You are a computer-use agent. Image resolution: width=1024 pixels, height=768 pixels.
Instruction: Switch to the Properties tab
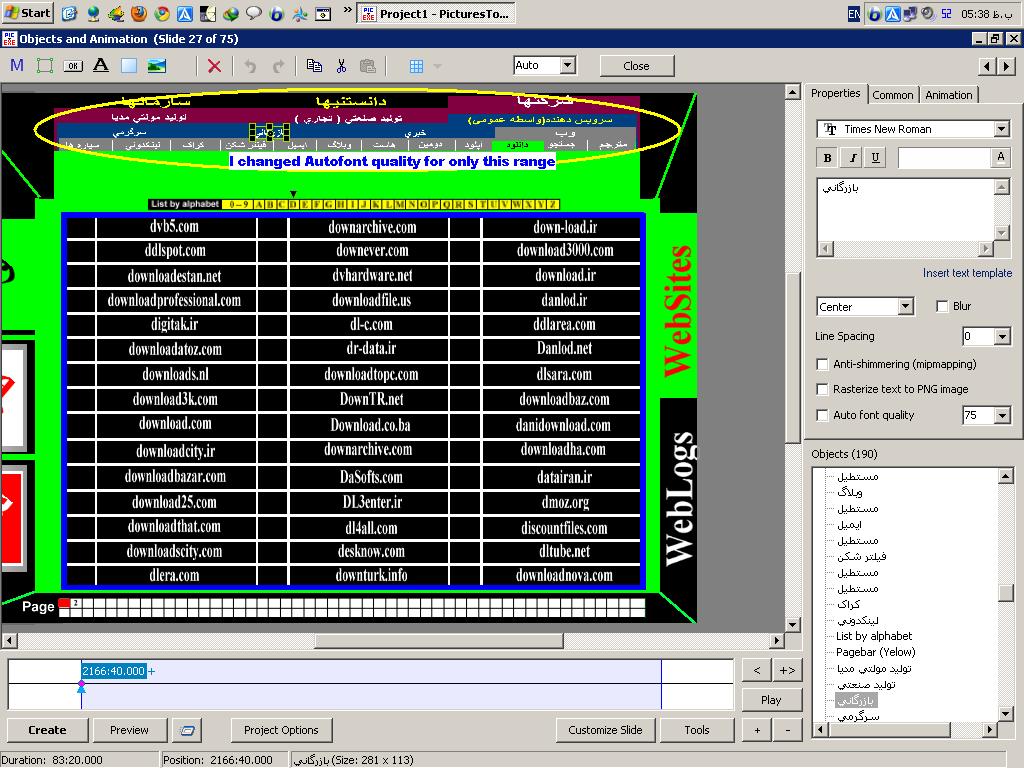(835, 94)
